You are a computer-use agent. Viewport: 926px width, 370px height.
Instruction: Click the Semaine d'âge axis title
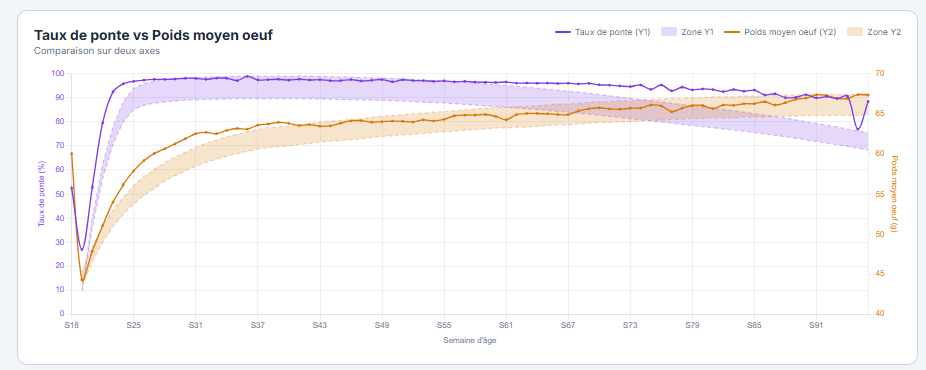[469, 340]
